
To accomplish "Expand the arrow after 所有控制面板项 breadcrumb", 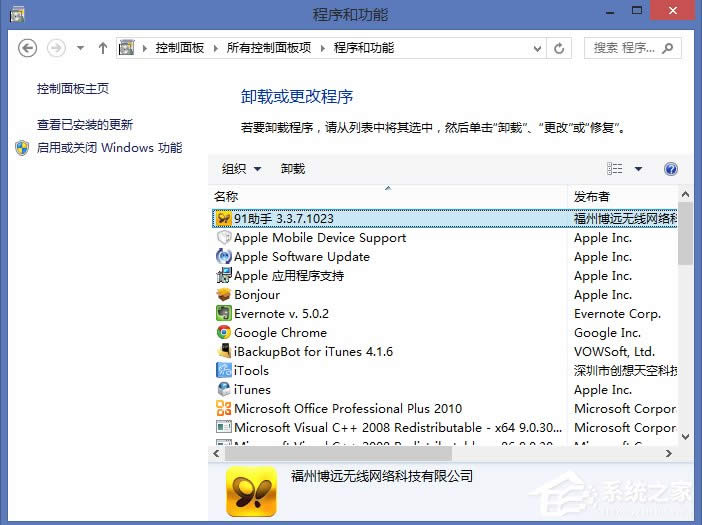I will click(x=323, y=48).
